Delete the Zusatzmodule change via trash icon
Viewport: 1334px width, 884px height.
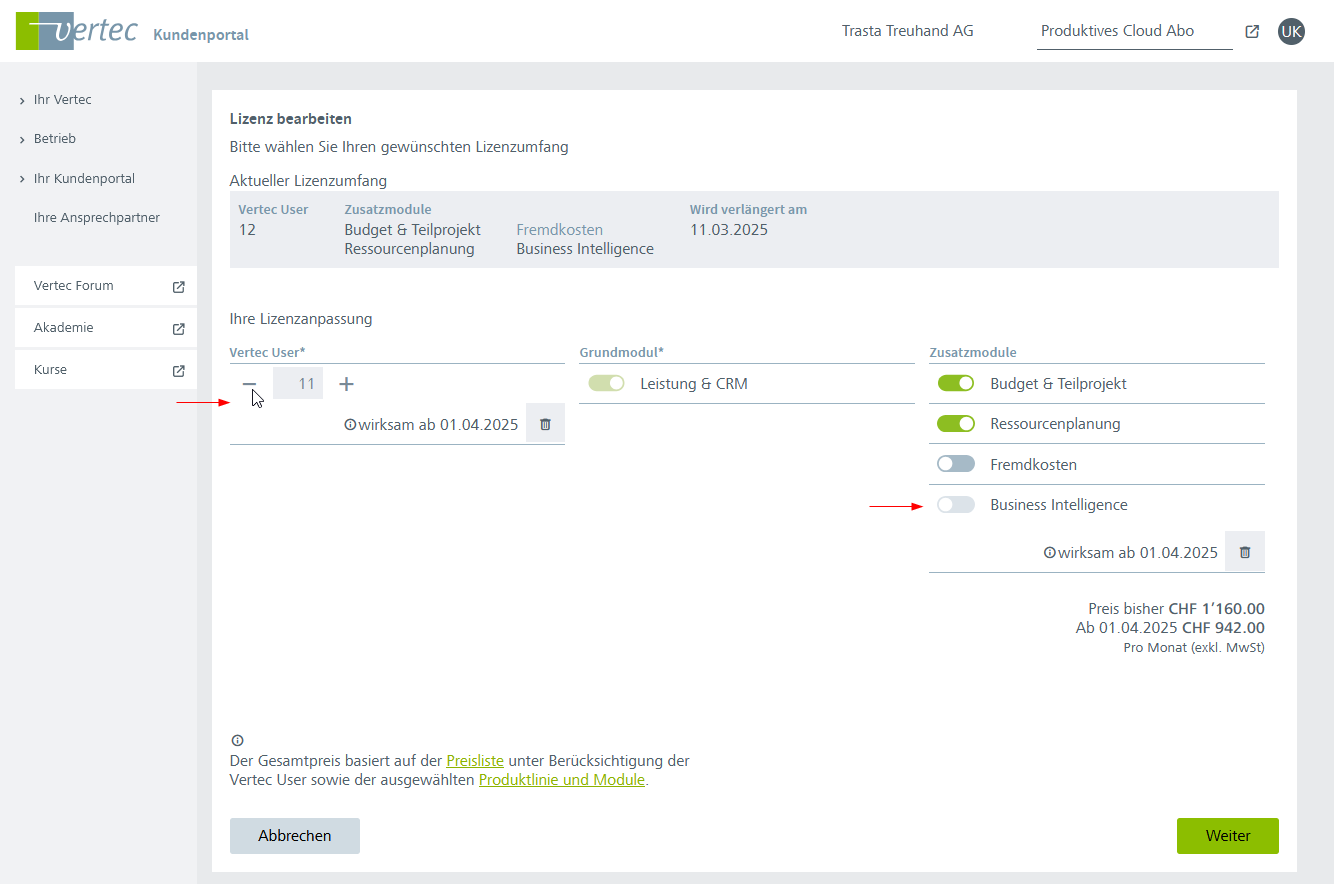point(1245,552)
